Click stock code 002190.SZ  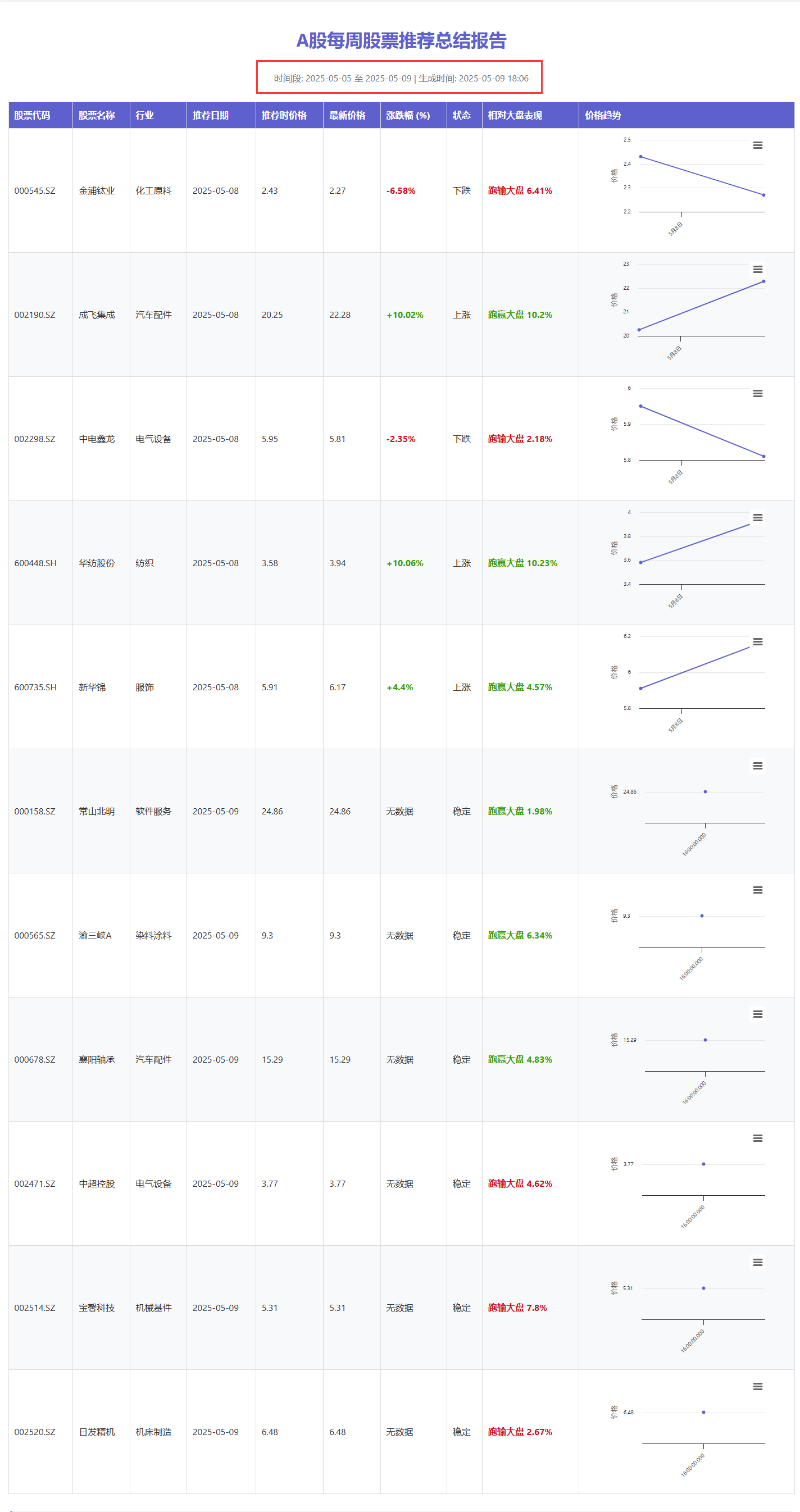[x=35, y=315]
